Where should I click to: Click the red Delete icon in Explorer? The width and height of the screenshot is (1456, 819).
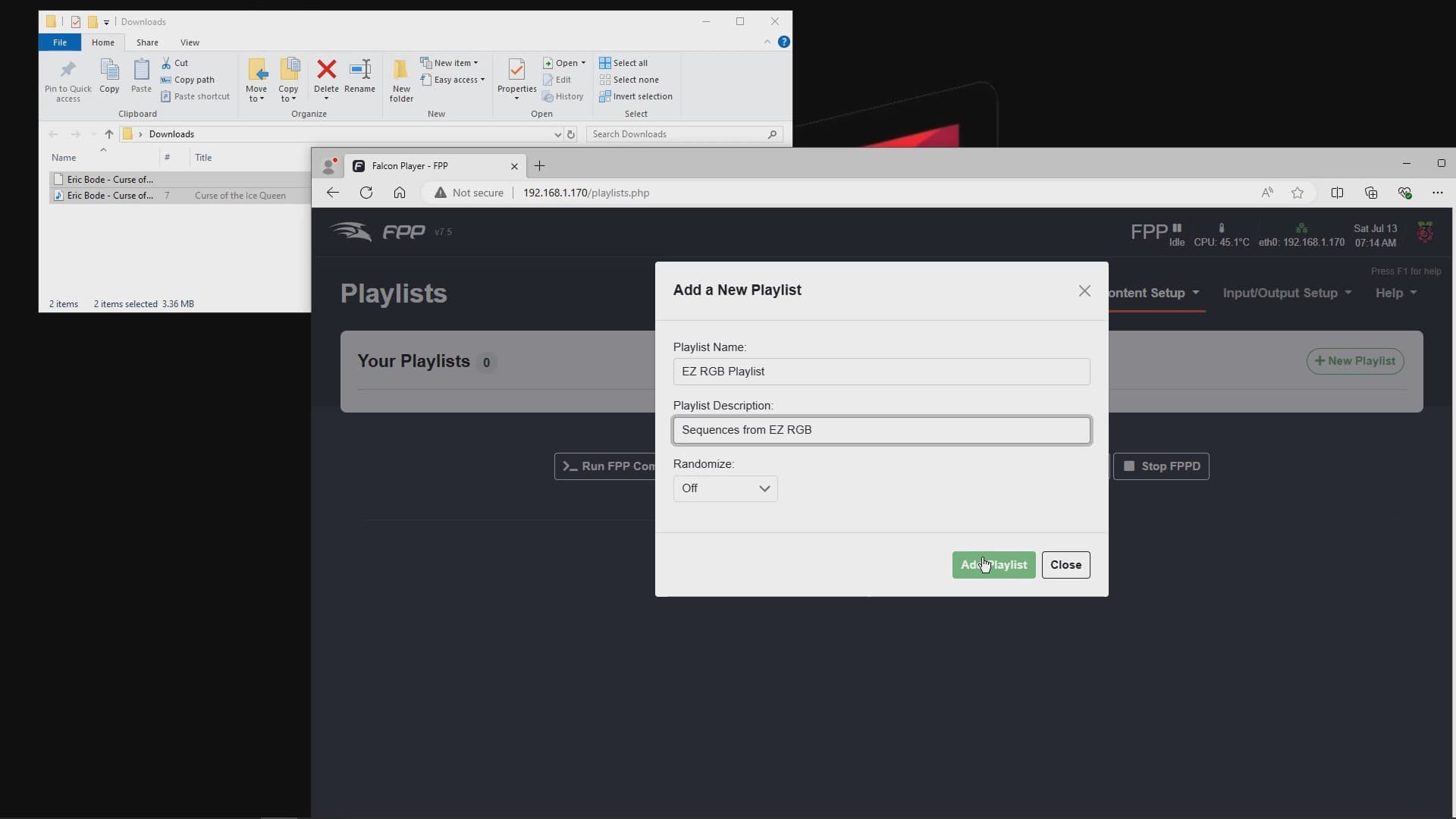point(326,70)
